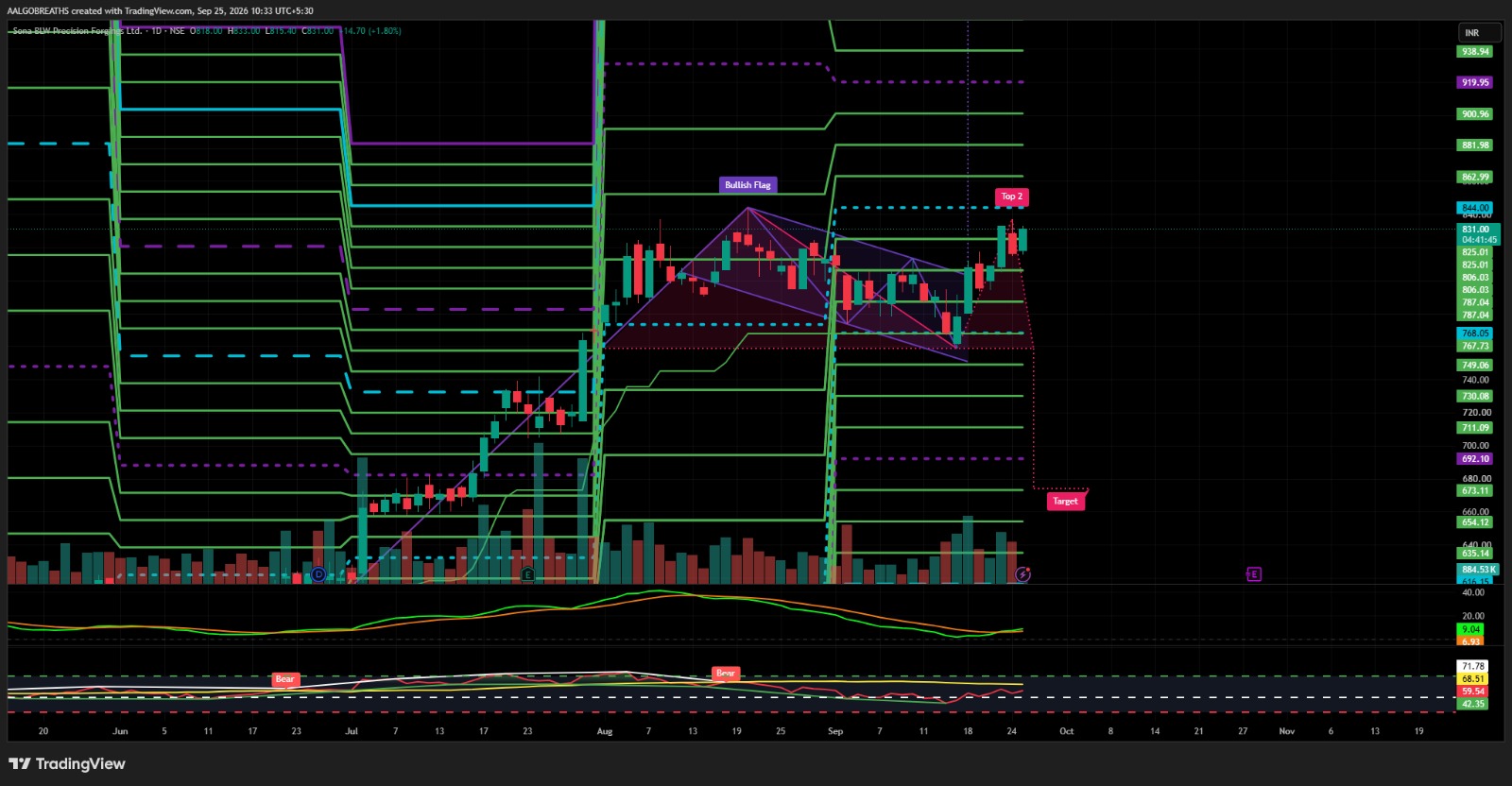Click the Aug label on the time axis

(605, 731)
